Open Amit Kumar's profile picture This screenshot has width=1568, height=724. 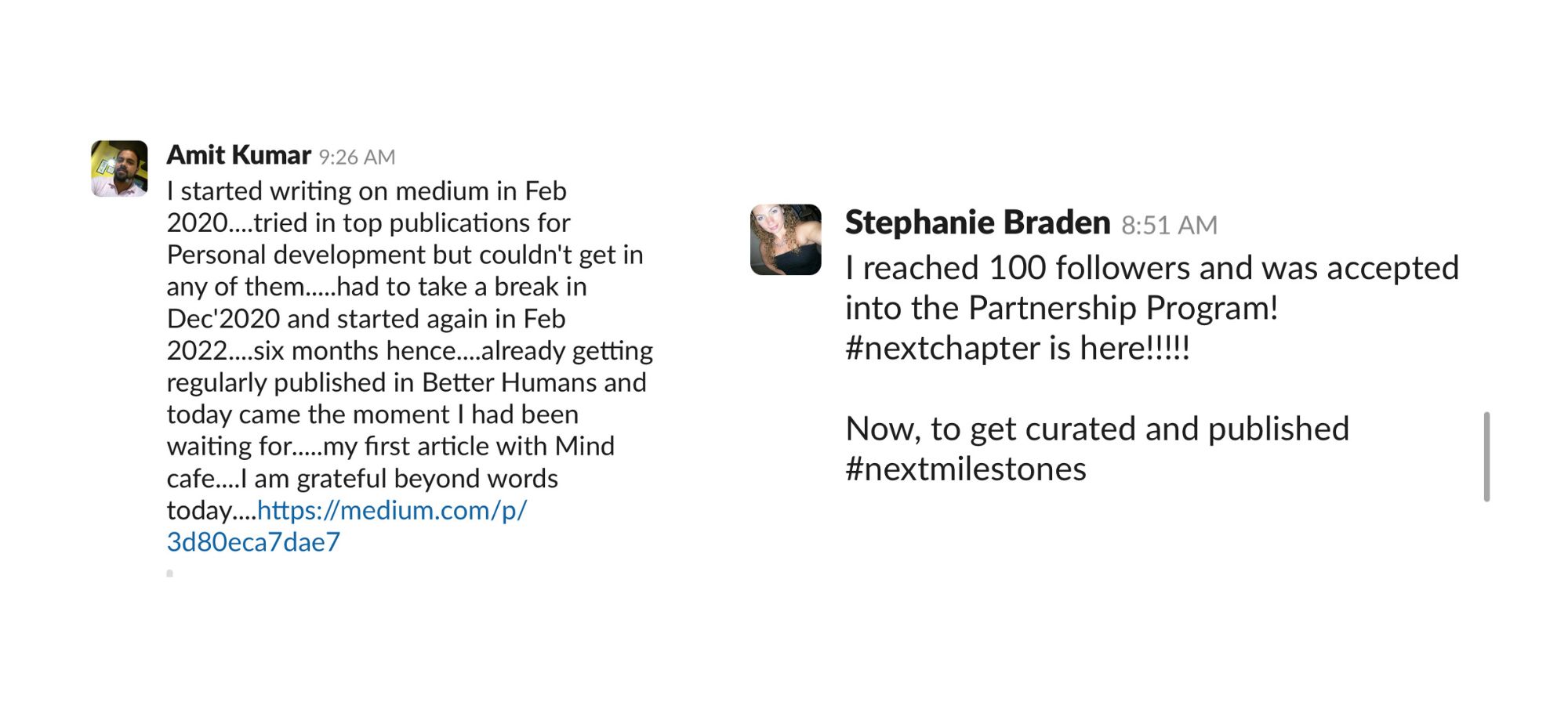pyautogui.click(x=119, y=168)
